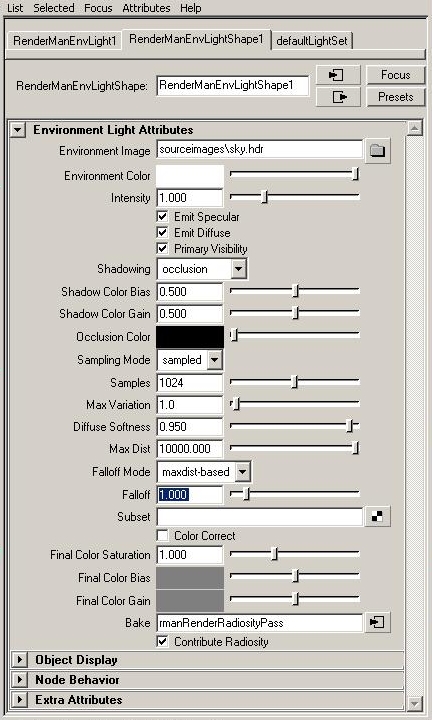Click the load input connection icon near Focus
This screenshot has height=720, width=432.
(338, 75)
